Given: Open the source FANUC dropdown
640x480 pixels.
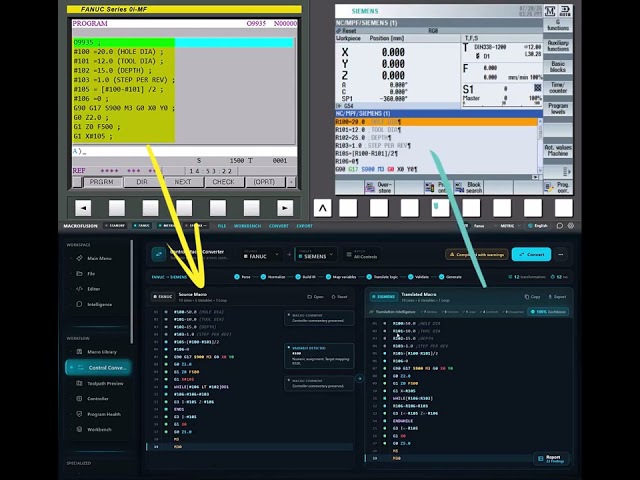Looking at the screenshot, I should coord(261,254).
